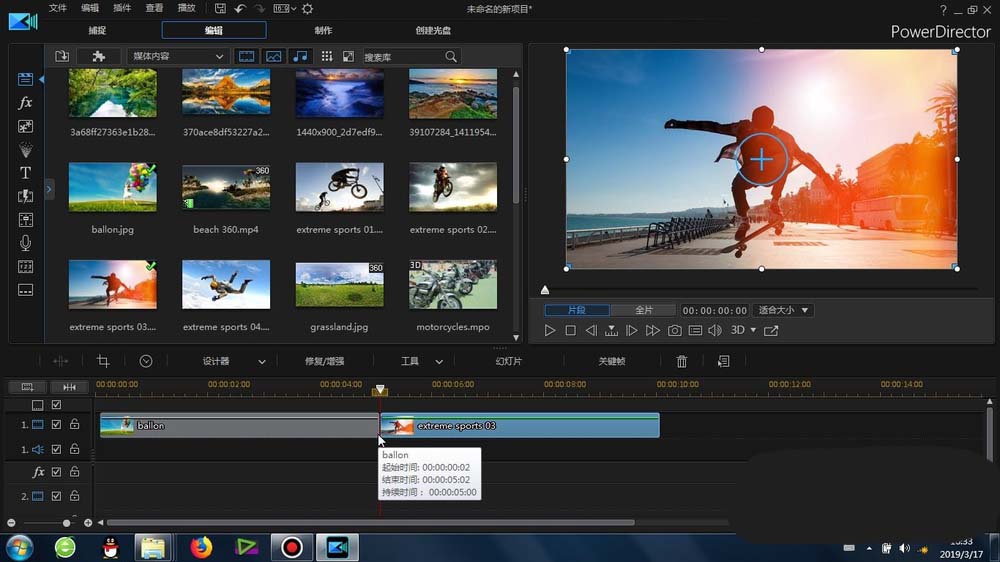Click the undo arrow in top toolbar
The image size is (1000, 562).
(x=241, y=9)
